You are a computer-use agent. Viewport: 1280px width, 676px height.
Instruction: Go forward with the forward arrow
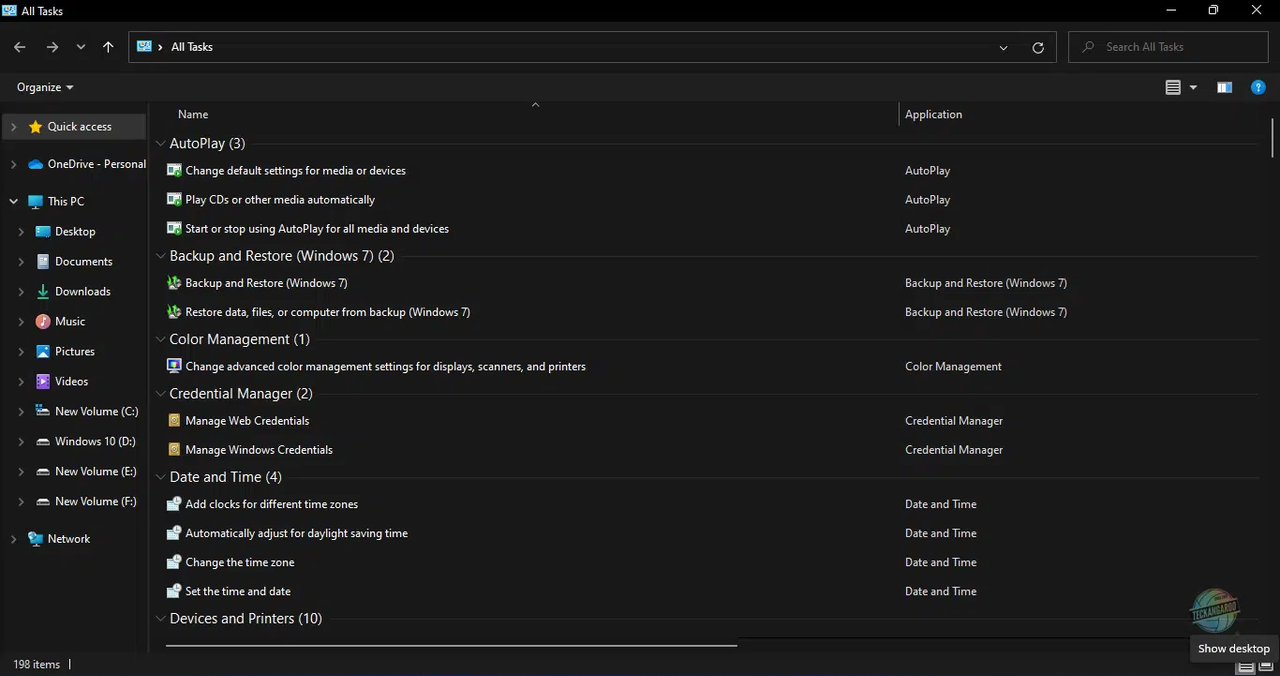point(52,47)
